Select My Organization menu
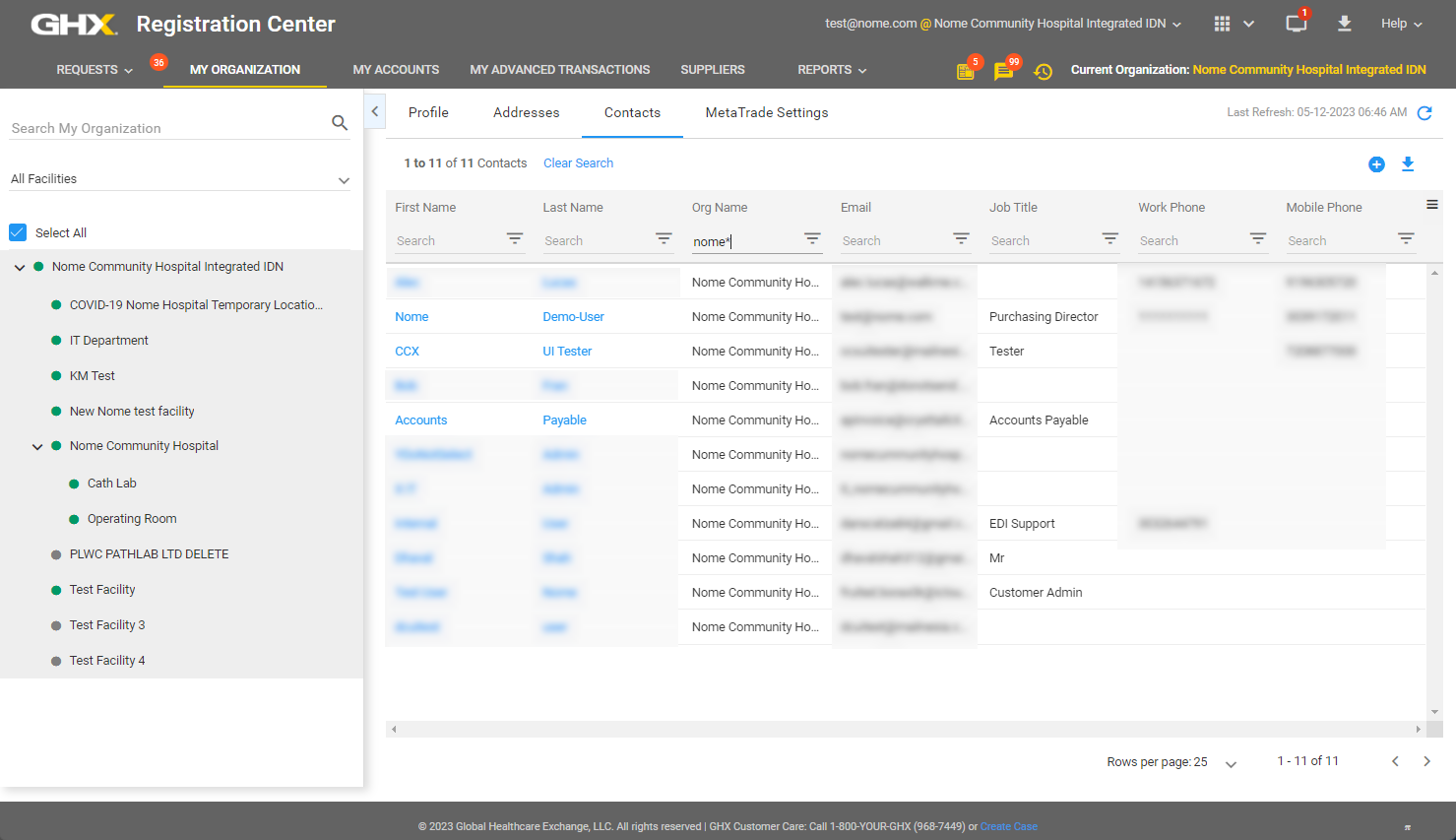The image size is (1456, 840). (245, 70)
